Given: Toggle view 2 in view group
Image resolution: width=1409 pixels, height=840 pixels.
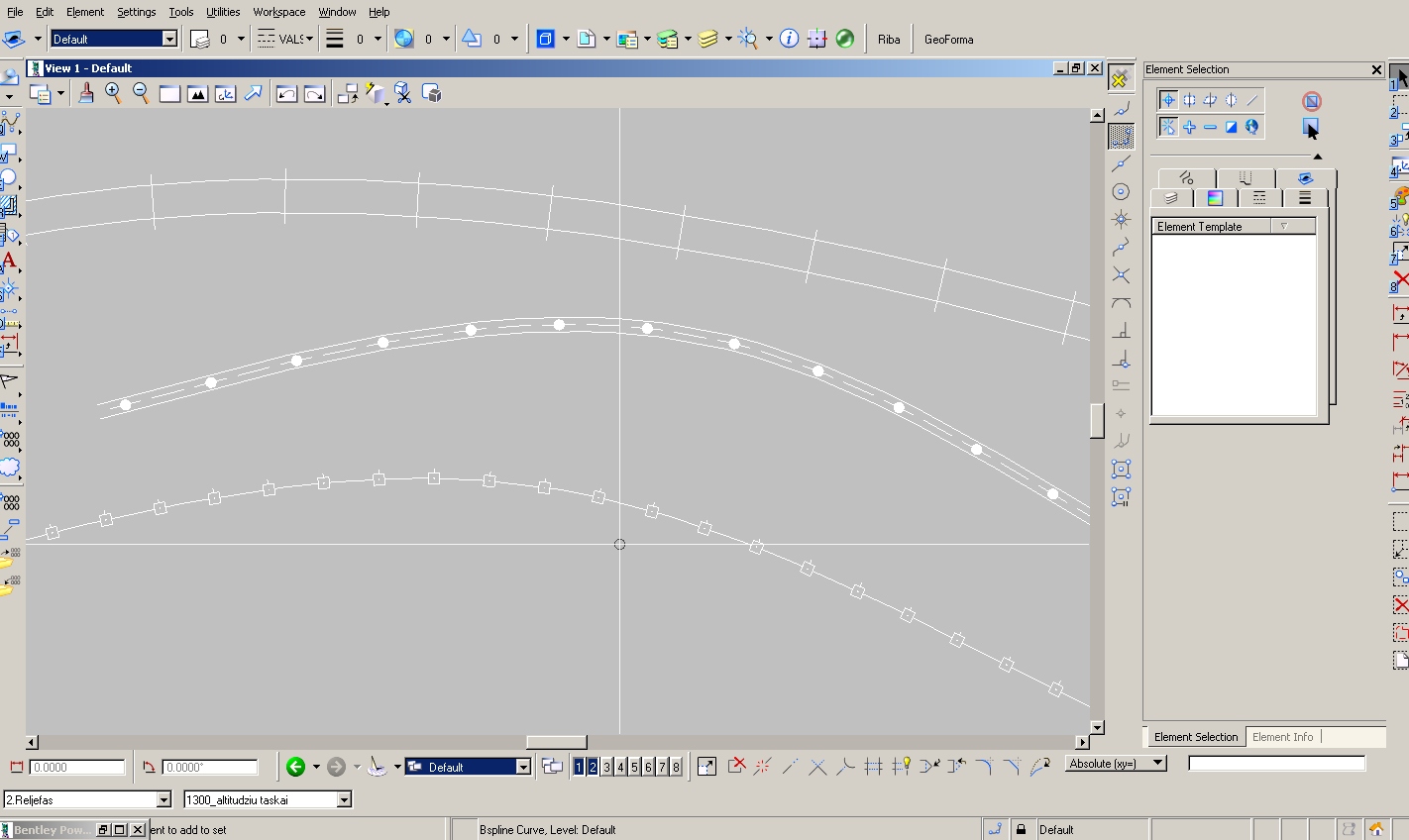Looking at the screenshot, I should tap(593, 767).
